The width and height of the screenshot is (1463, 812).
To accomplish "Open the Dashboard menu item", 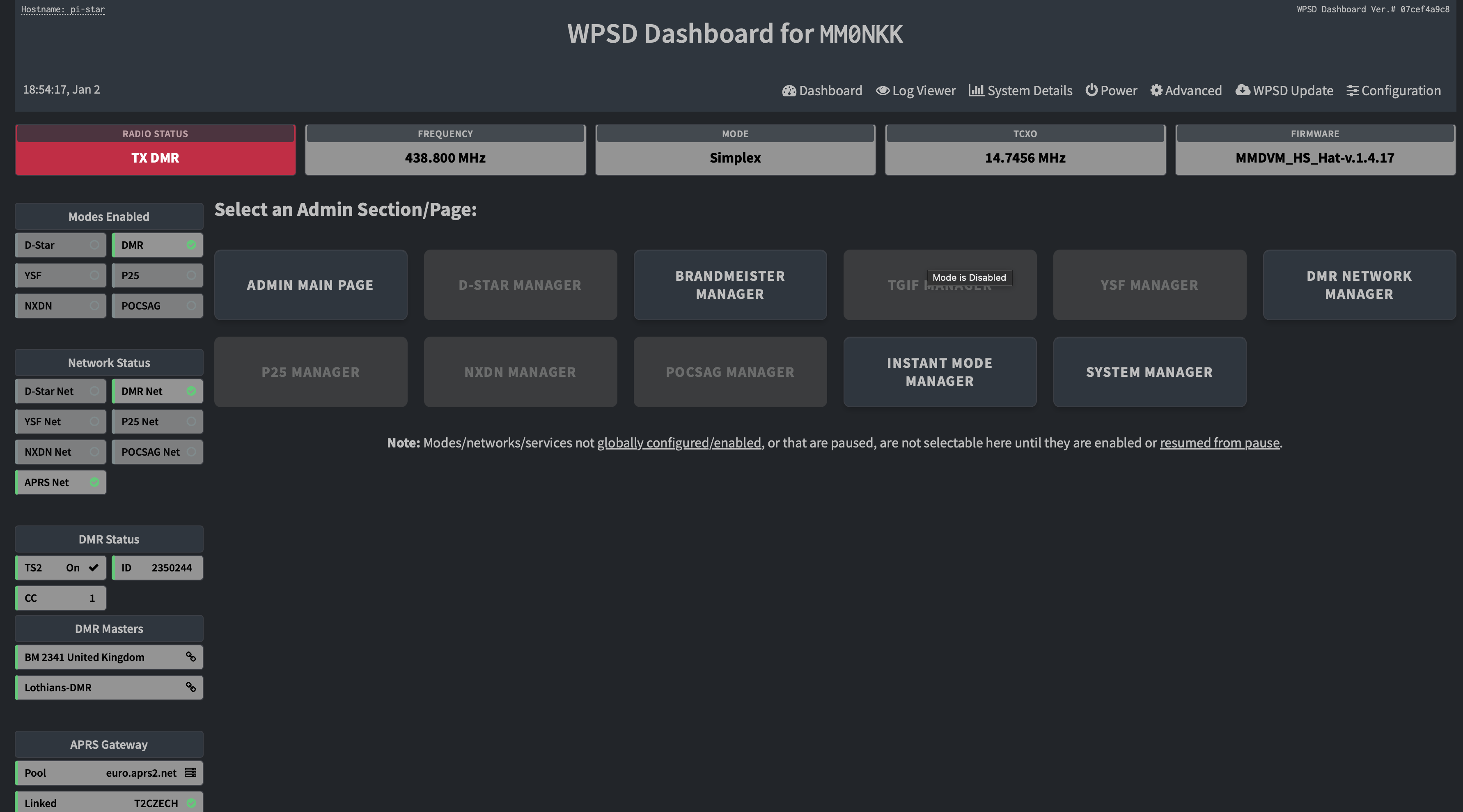I will (822, 91).
